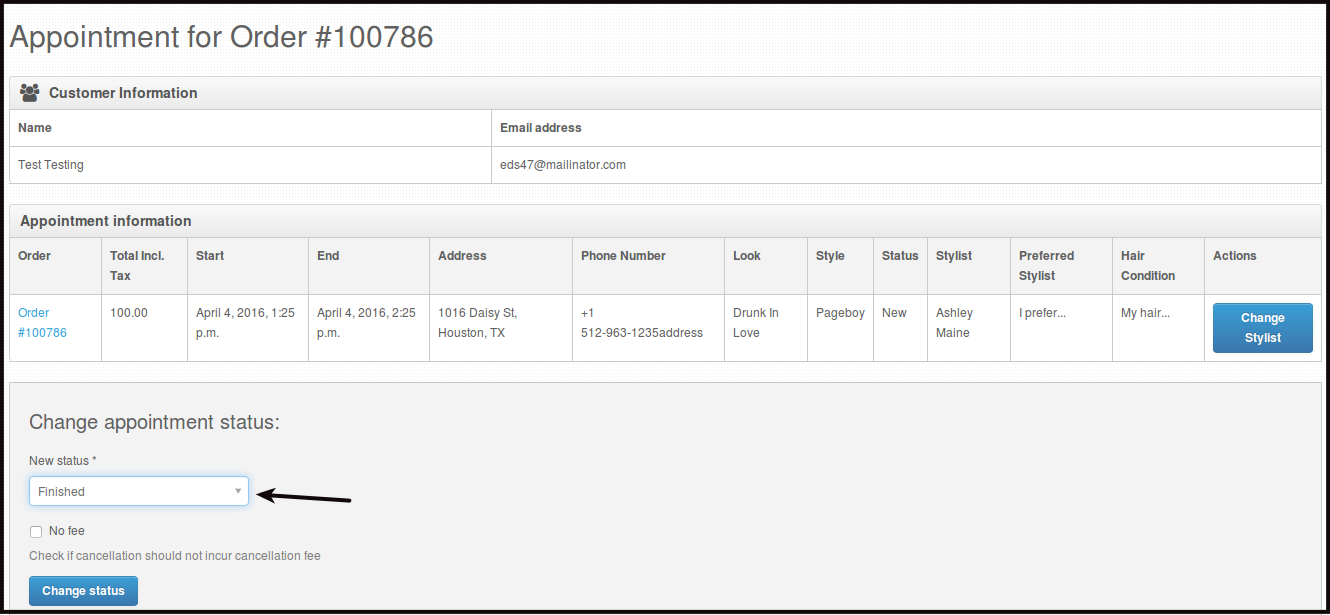Tick the No fee checkbox

tap(36, 532)
